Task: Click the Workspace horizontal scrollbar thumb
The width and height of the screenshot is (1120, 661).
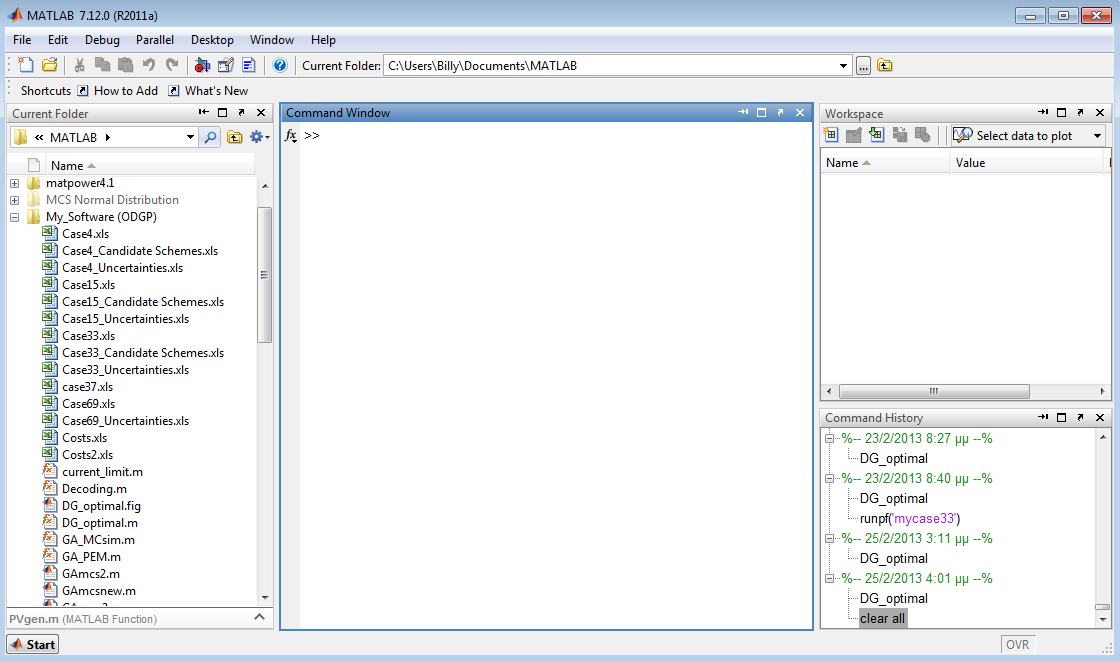Action: click(934, 392)
